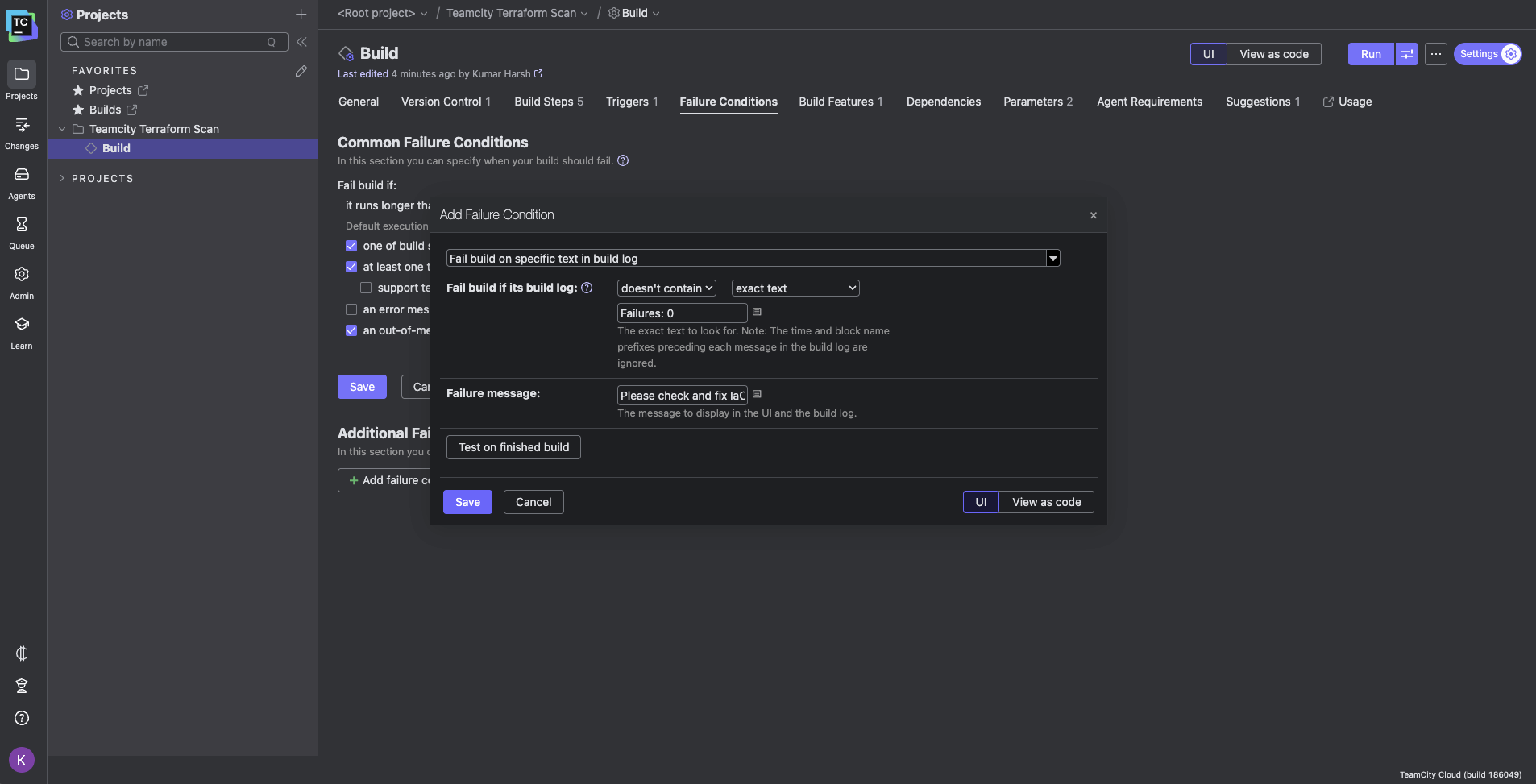Image resolution: width=1536 pixels, height=784 pixels.
Task: Click Test on finished build button
Action: [513, 447]
